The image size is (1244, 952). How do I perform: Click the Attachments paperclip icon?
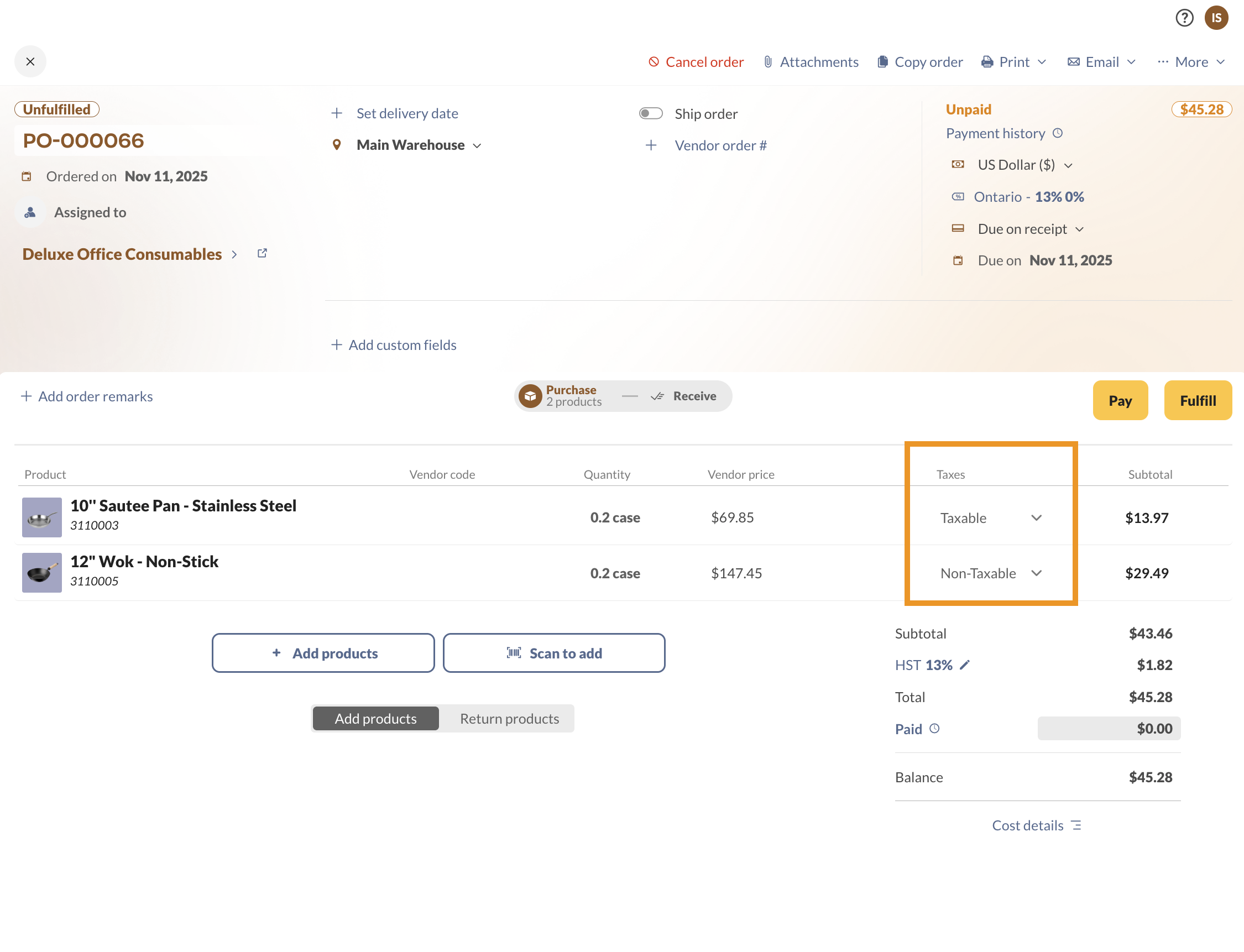pyautogui.click(x=768, y=62)
